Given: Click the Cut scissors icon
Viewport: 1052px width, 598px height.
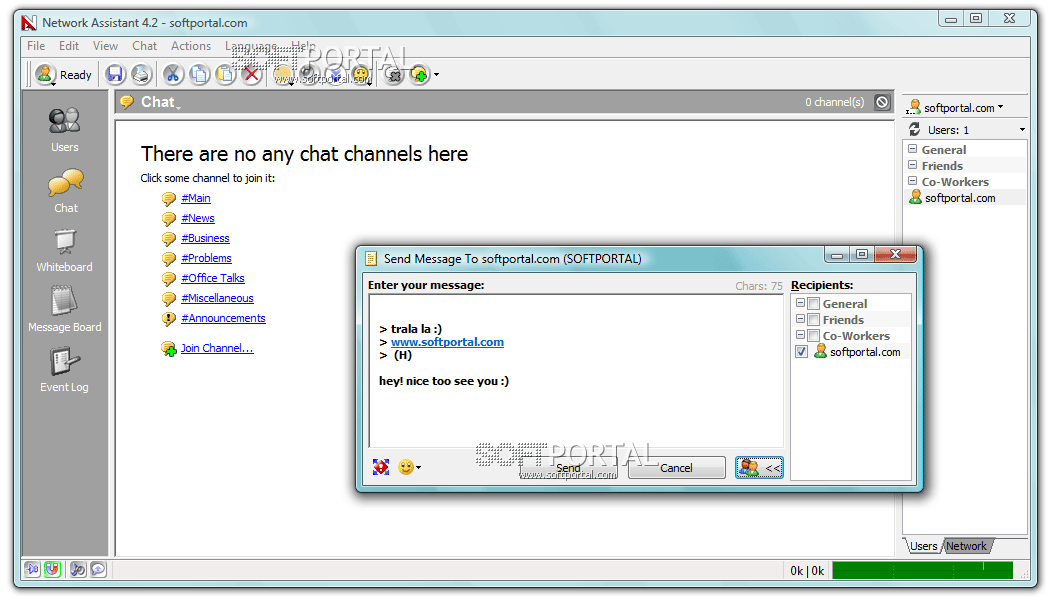Looking at the screenshot, I should click(172, 74).
